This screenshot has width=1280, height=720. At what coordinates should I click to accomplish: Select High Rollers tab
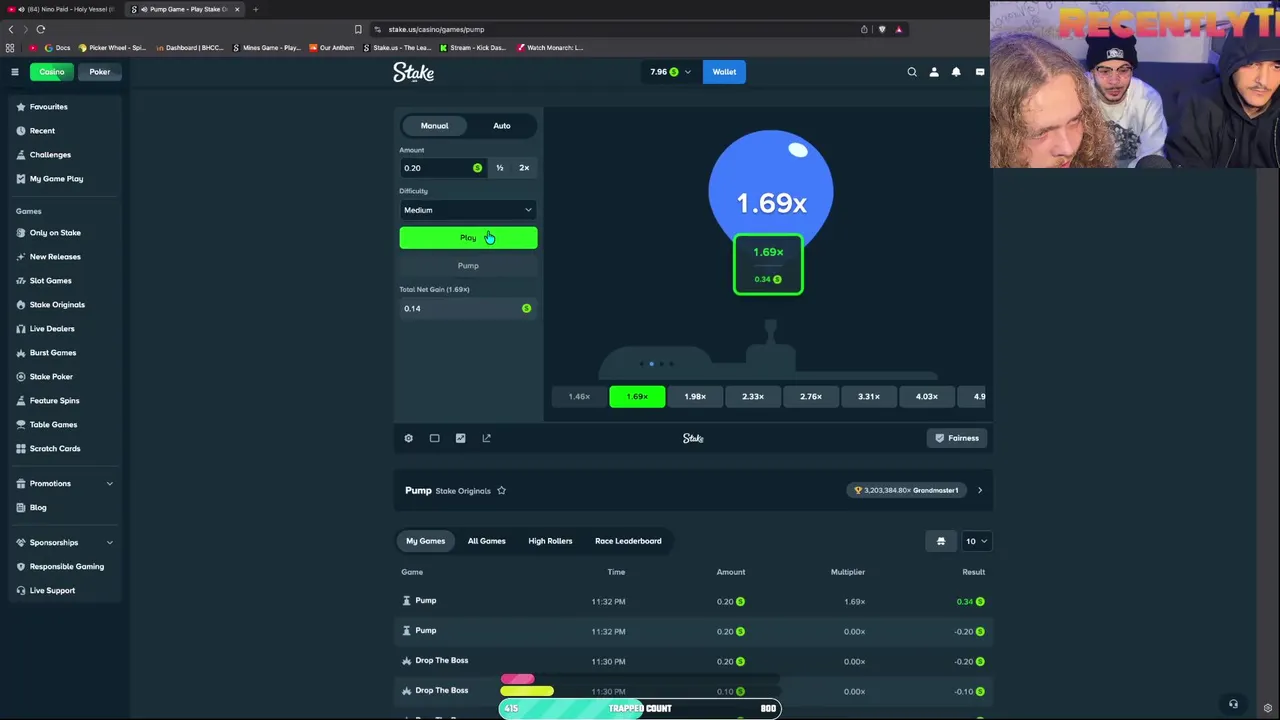pyautogui.click(x=550, y=541)
